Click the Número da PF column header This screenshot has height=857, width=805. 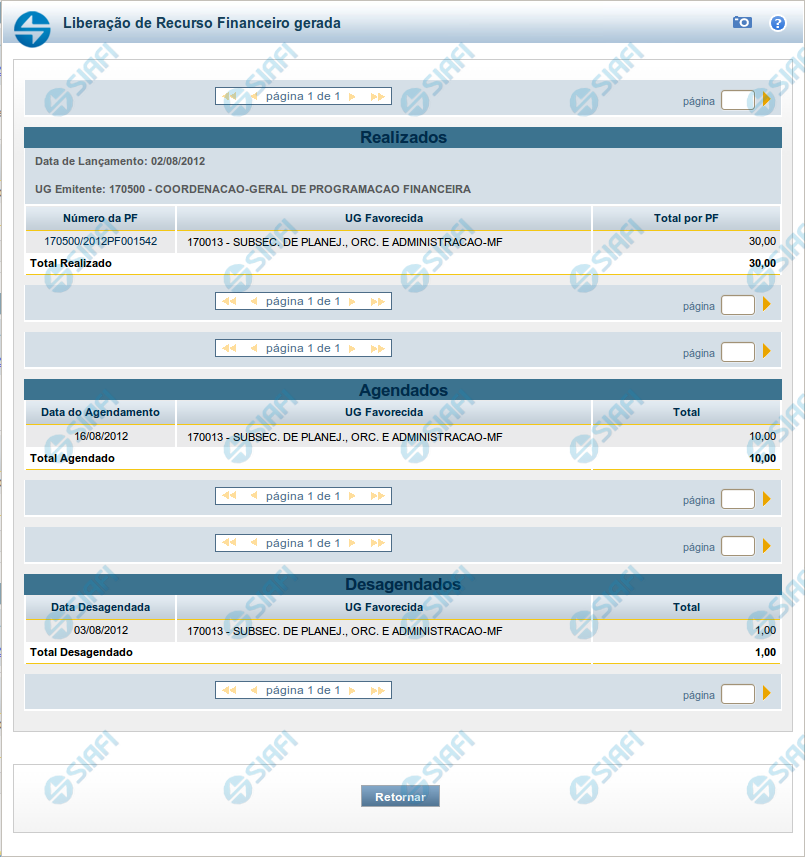point(101,218)
